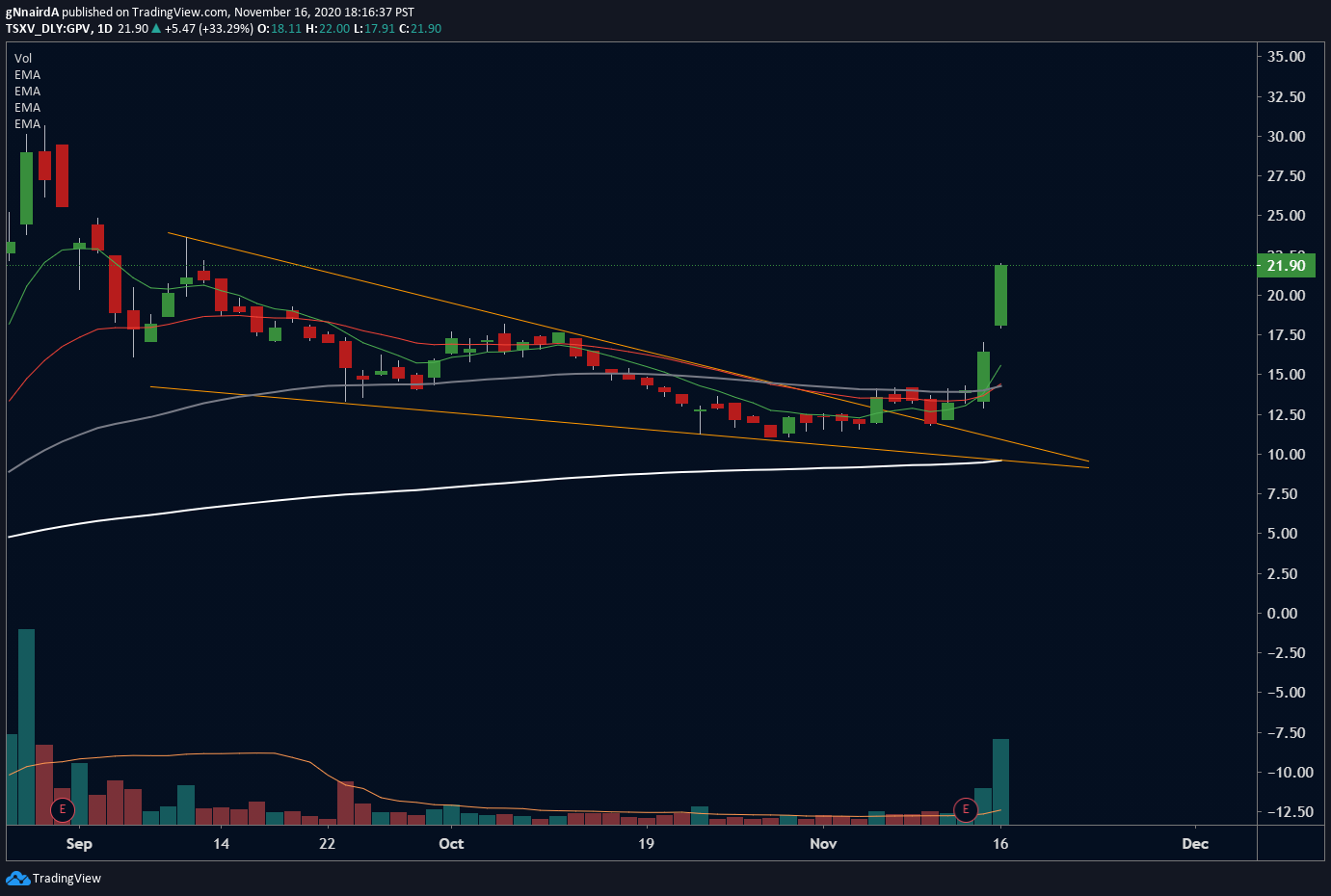The width and height of the screenshot is (1331, 896).
Task: Click the 19 date axis label
Action: coord(646,844)
